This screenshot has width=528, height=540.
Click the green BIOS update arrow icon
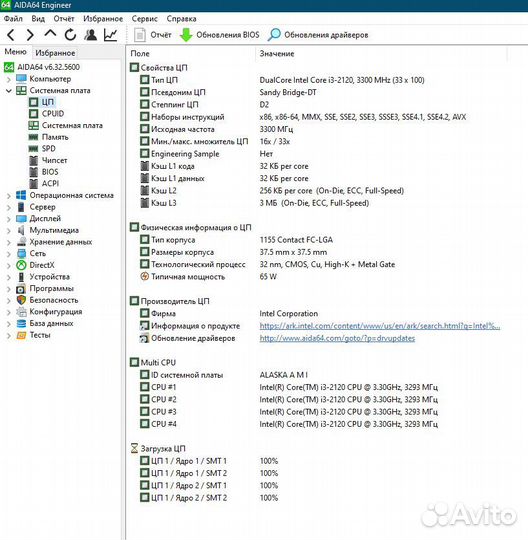(186, 35)
